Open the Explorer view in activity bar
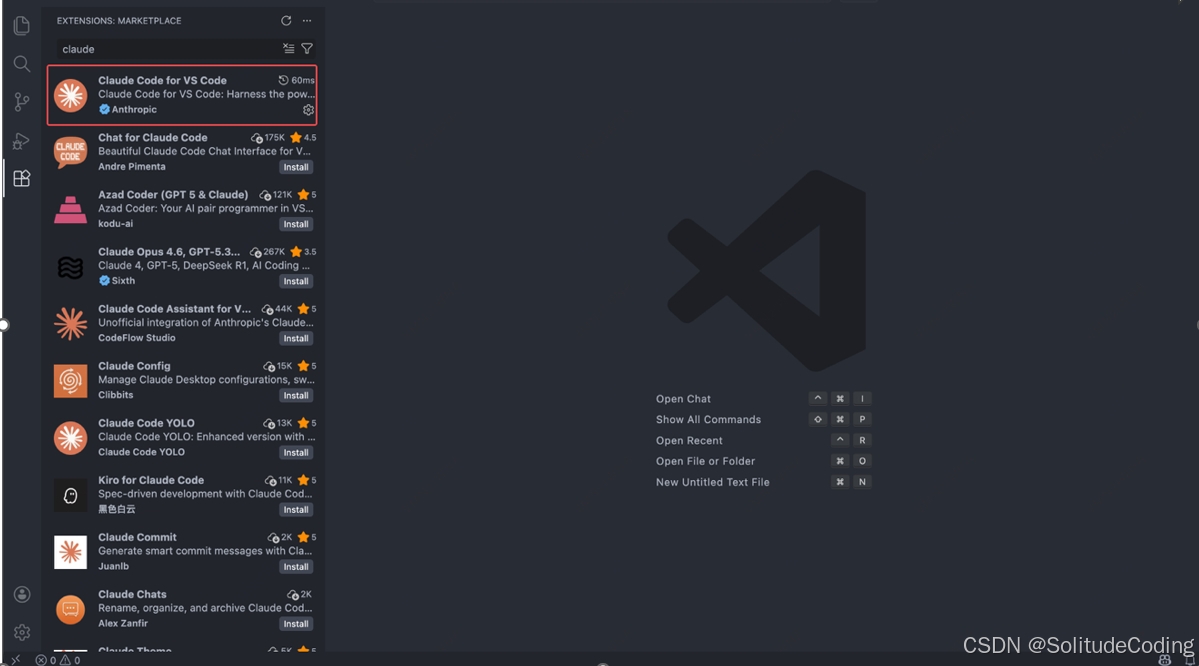This screenshot has width=1199, height=666. pyautogui.click(x=21, y=26)
